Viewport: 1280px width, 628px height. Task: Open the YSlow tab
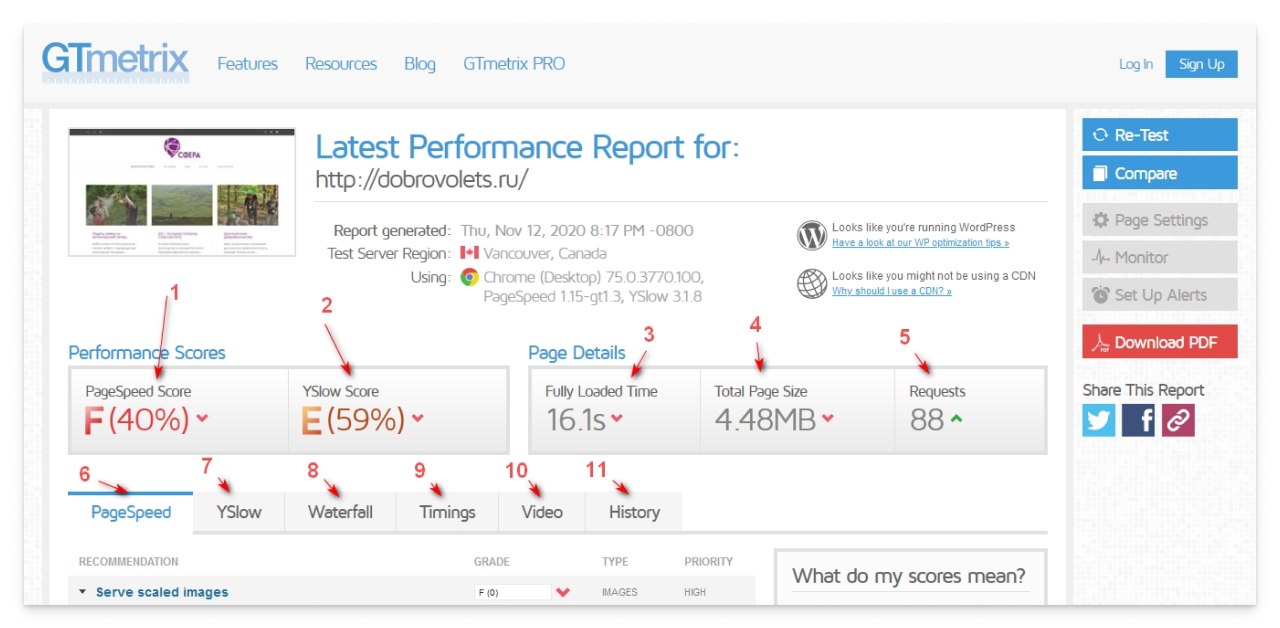tap(239, 512)
